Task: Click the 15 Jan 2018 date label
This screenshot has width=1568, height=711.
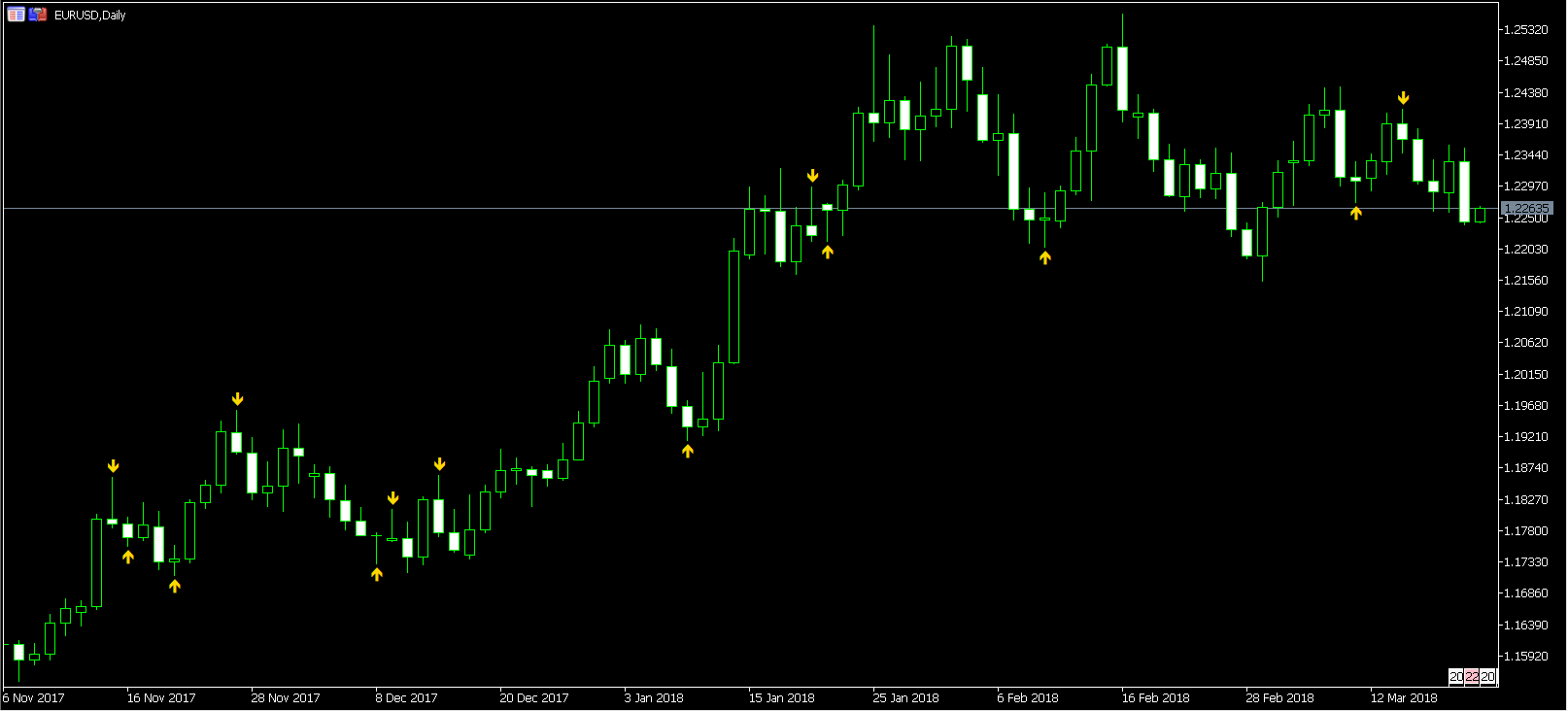Action: [781, 697]
